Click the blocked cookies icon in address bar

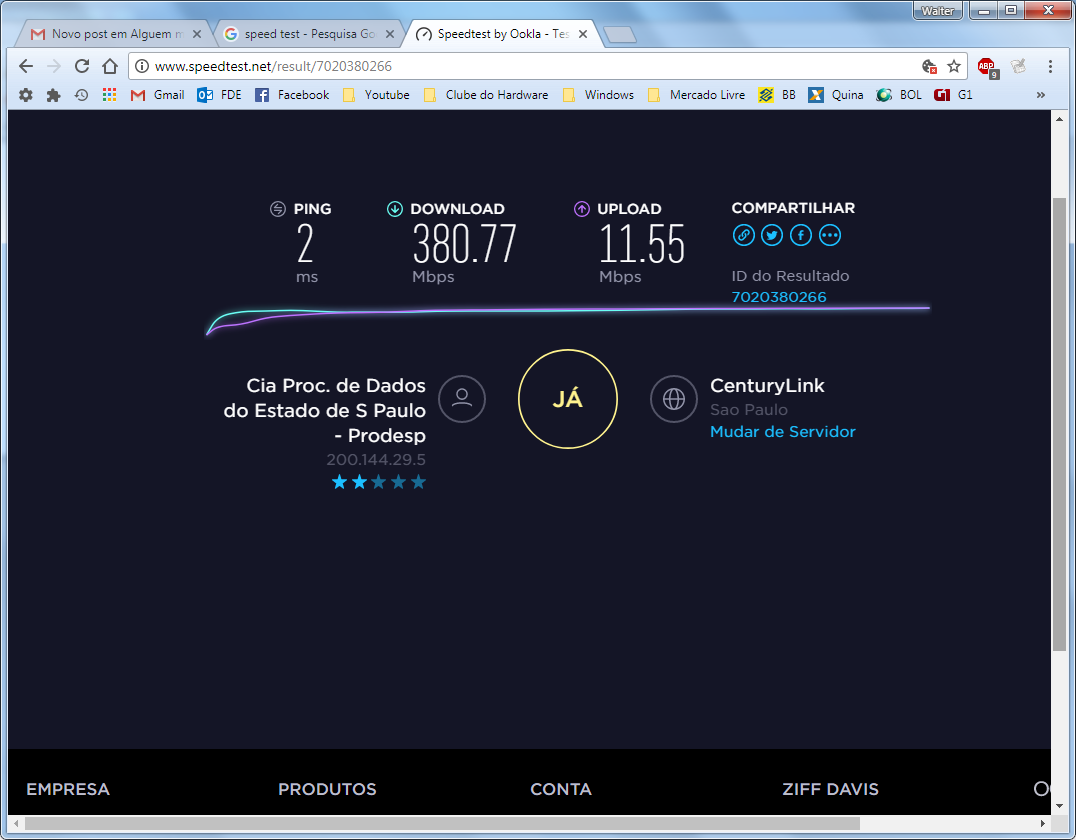coord(929,66)
